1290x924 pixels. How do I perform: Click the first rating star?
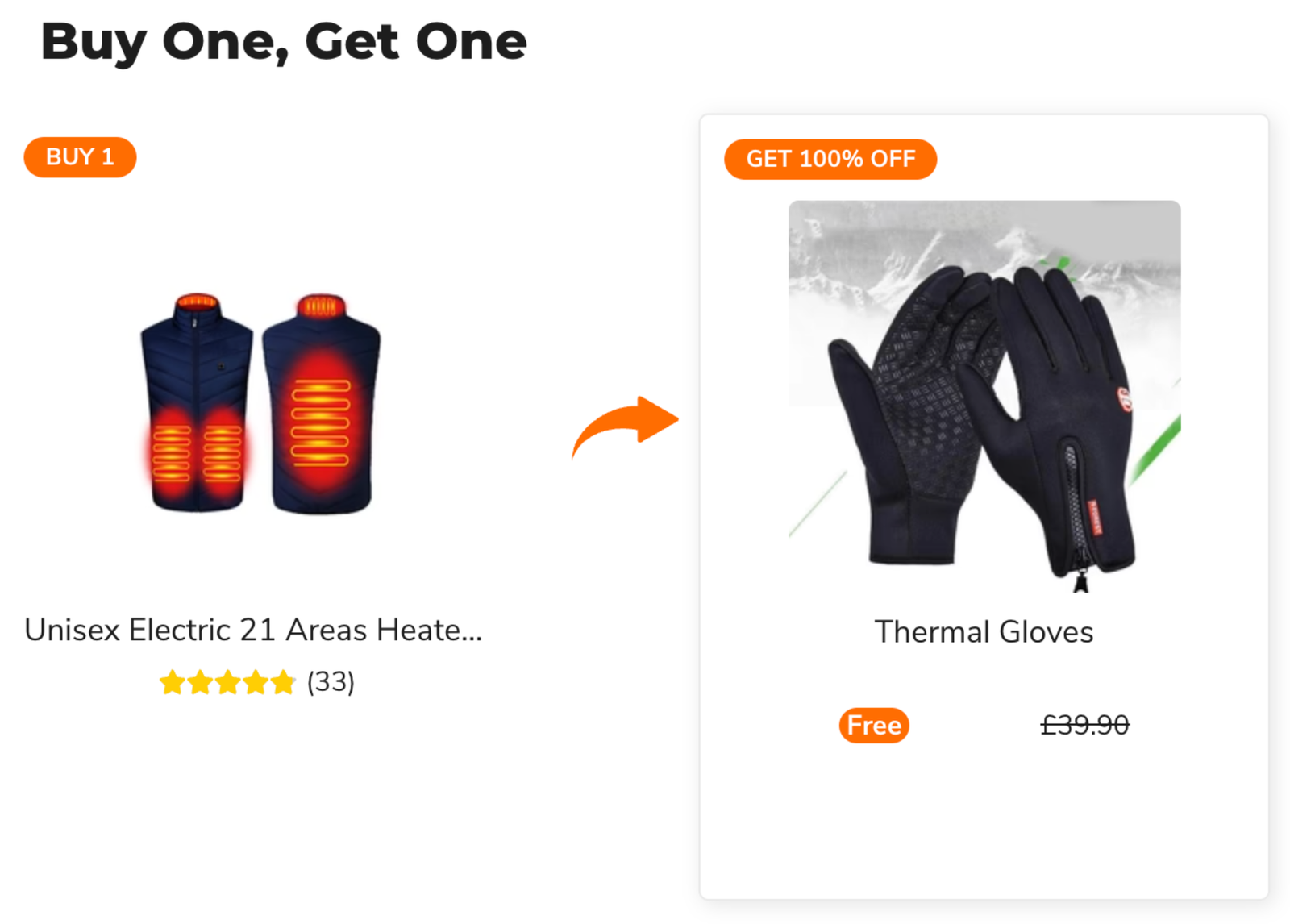coord(172,683)
